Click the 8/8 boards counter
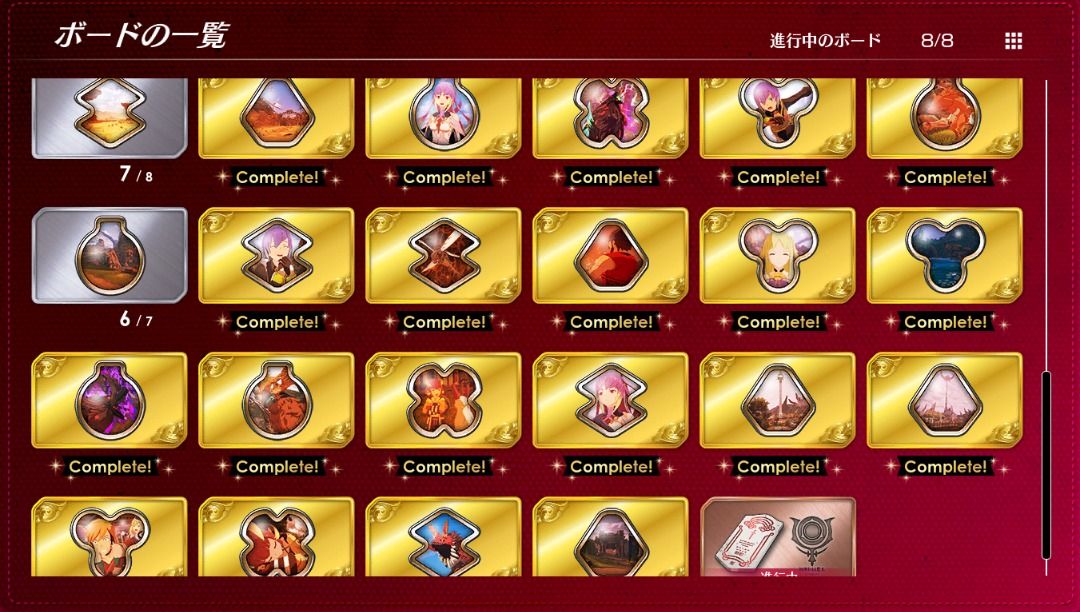1080x612 pixels. [x=937, y=40]
